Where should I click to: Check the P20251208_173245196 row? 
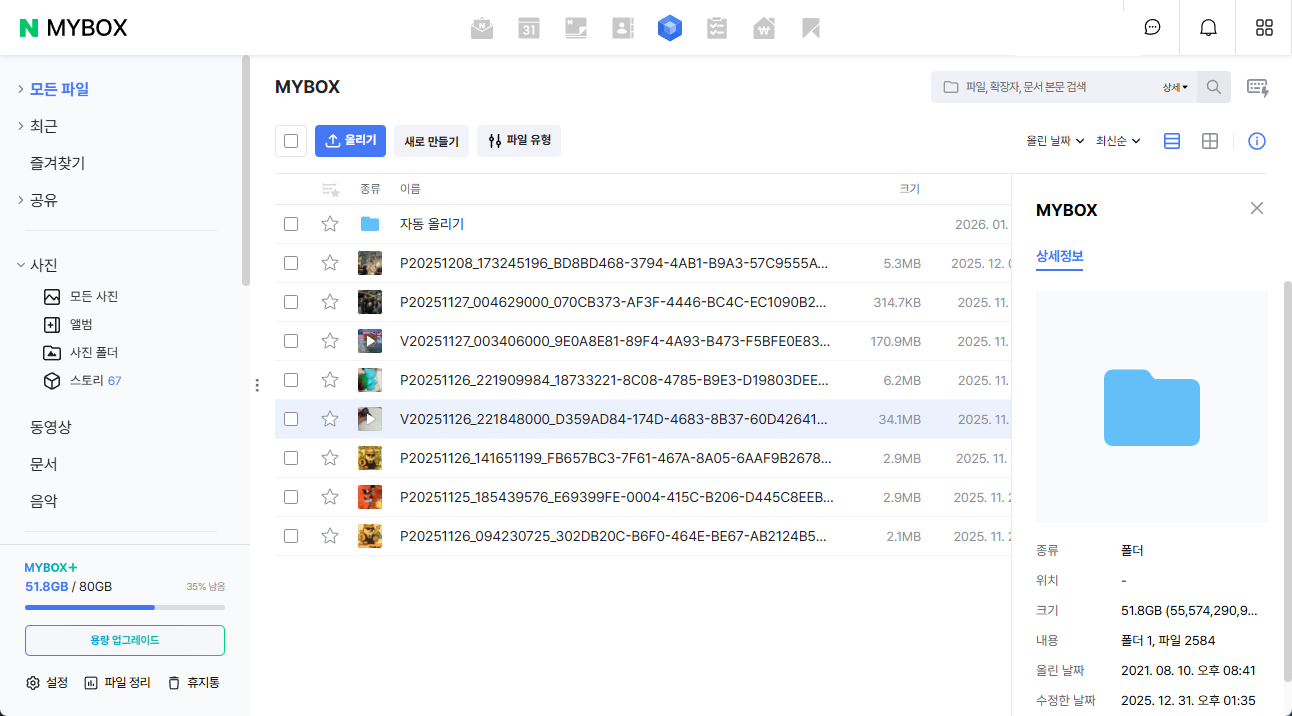pos(291,263)
